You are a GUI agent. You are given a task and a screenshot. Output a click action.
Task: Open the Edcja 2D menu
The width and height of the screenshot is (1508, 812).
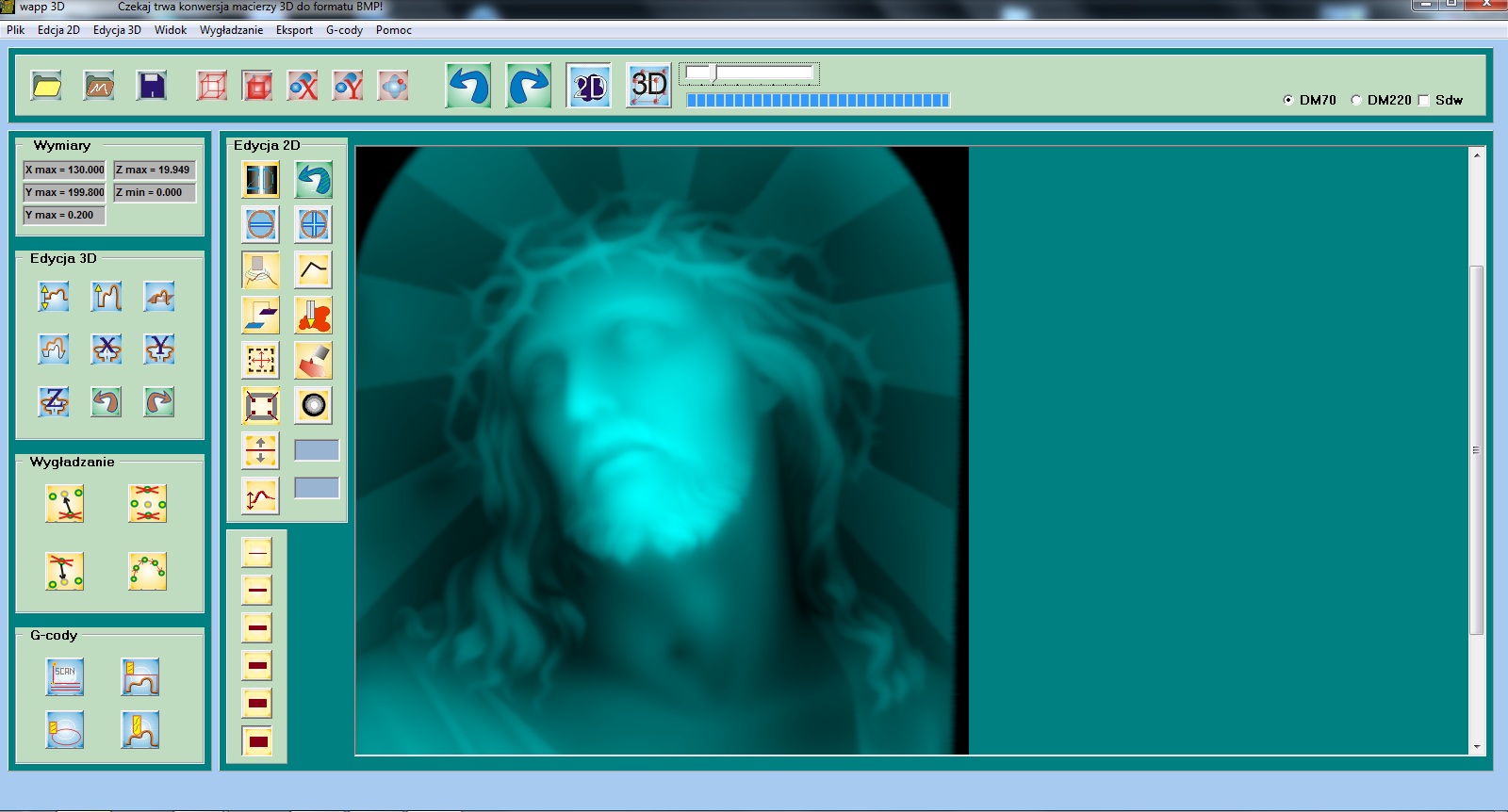coord(58,30)
